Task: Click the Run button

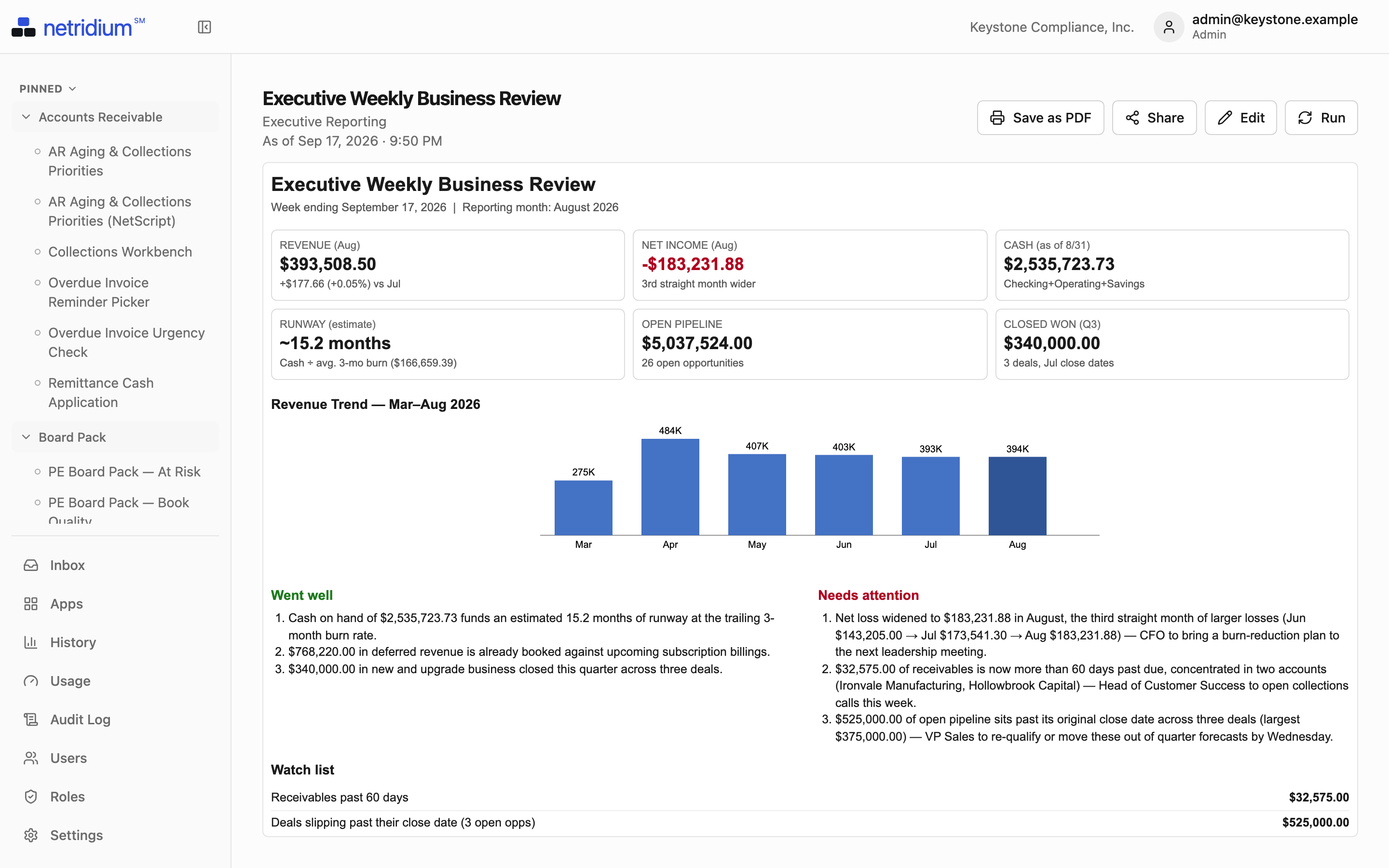Action: click(x=1321, y=118)
